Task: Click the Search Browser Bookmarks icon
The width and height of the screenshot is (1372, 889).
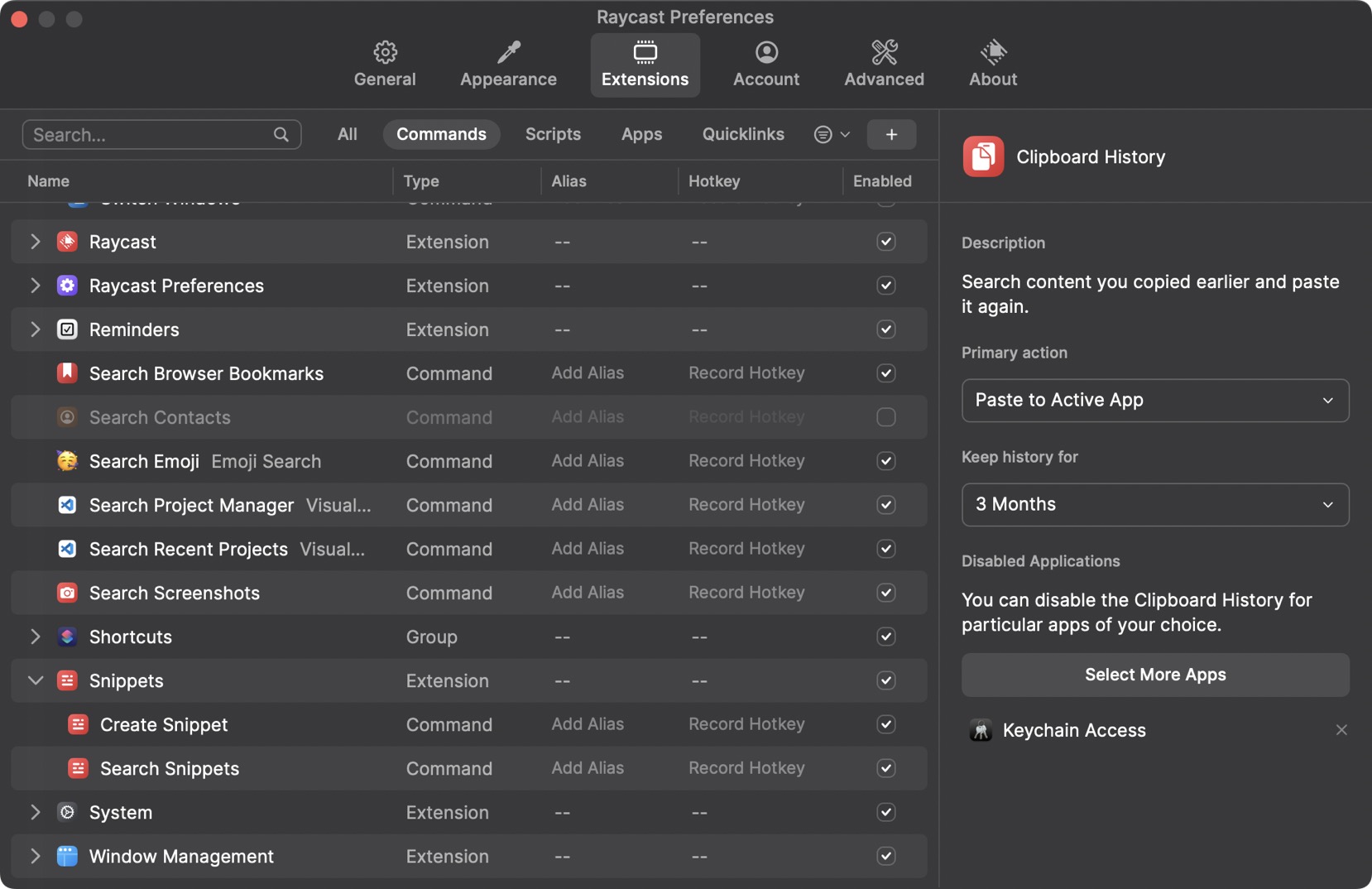Action: pyautogui.click(x=67, y=373)
